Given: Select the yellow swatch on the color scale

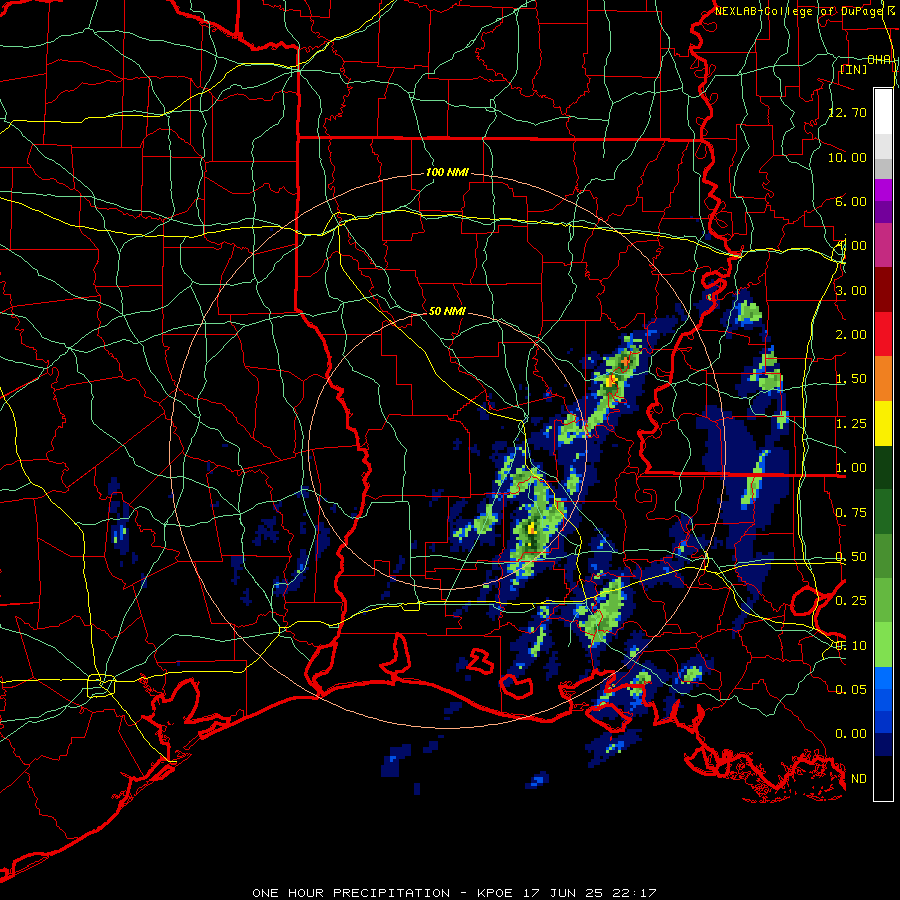Looking at the screenshot, I should tap(883, 424).
